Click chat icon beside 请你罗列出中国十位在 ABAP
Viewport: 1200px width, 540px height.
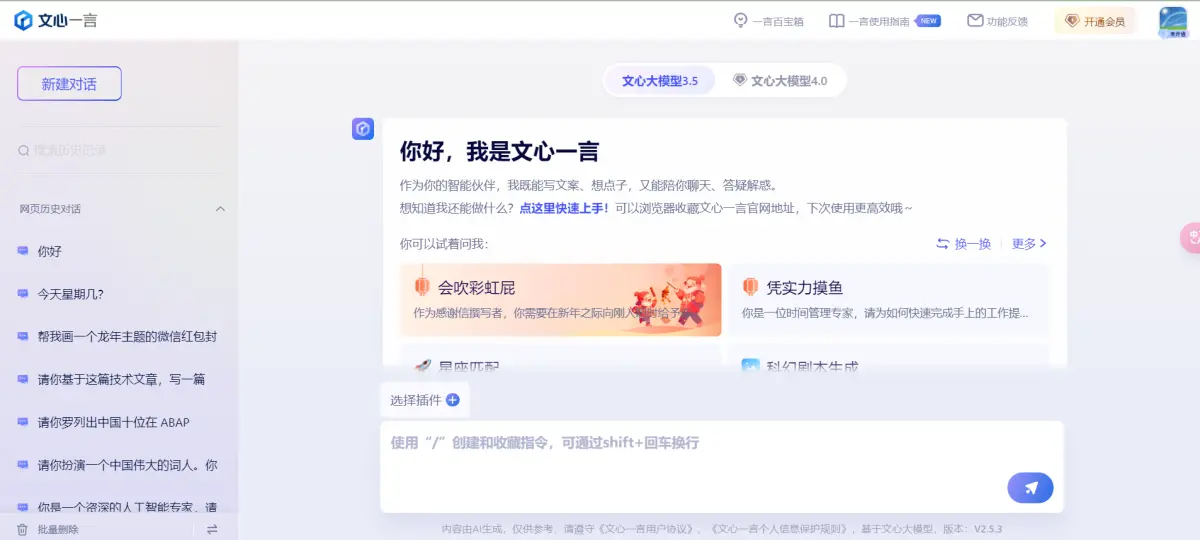(x=23, y=423)
